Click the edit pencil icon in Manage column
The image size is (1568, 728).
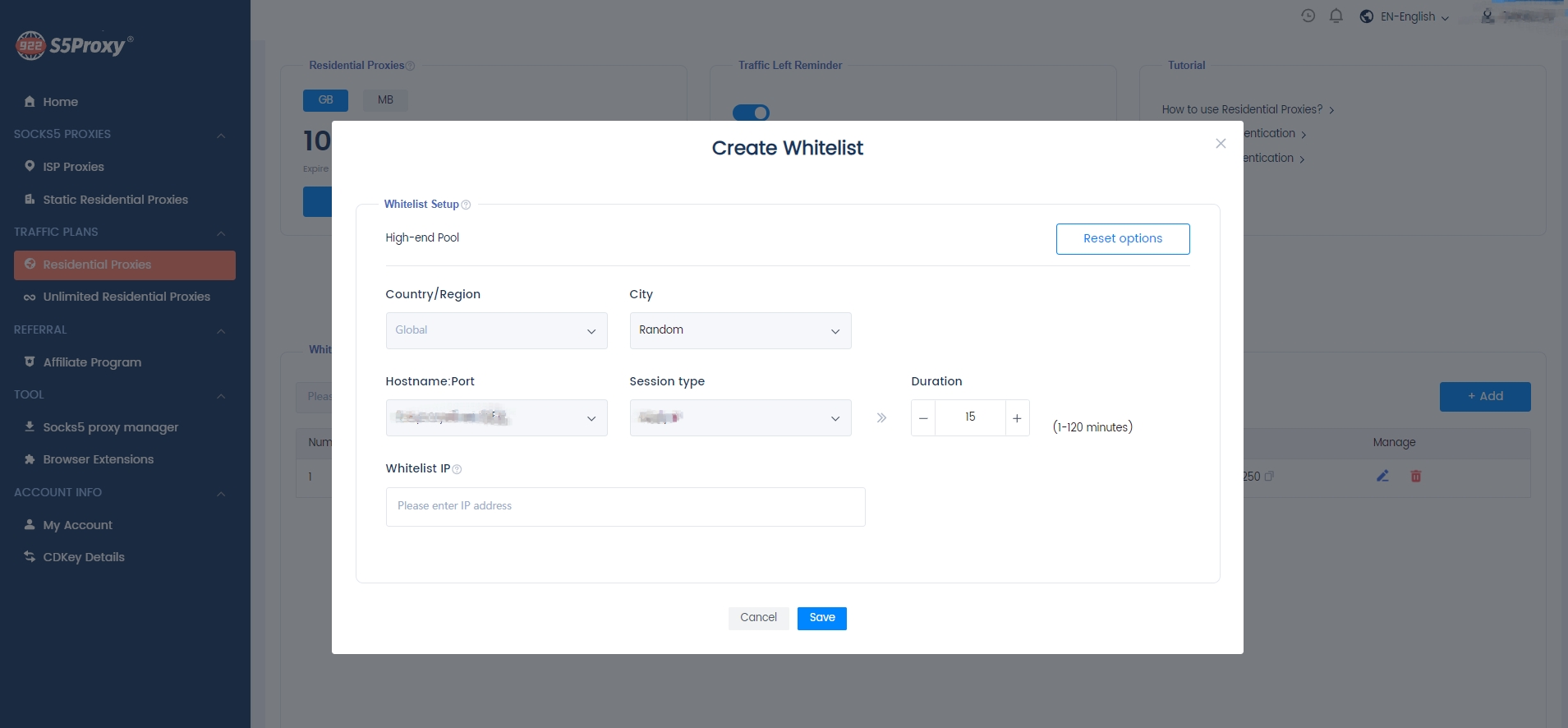click(1382, 476)
